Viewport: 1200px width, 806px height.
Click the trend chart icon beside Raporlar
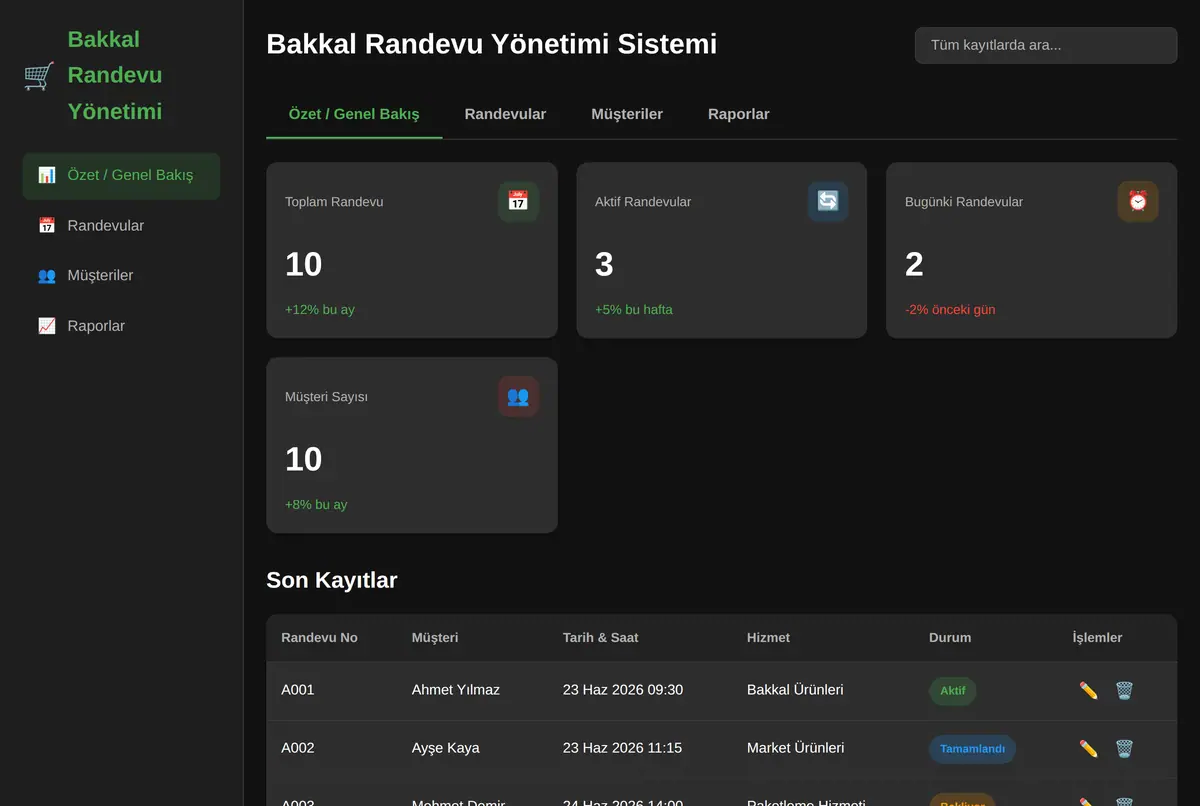pyautogui.click(x=47, y=326)
